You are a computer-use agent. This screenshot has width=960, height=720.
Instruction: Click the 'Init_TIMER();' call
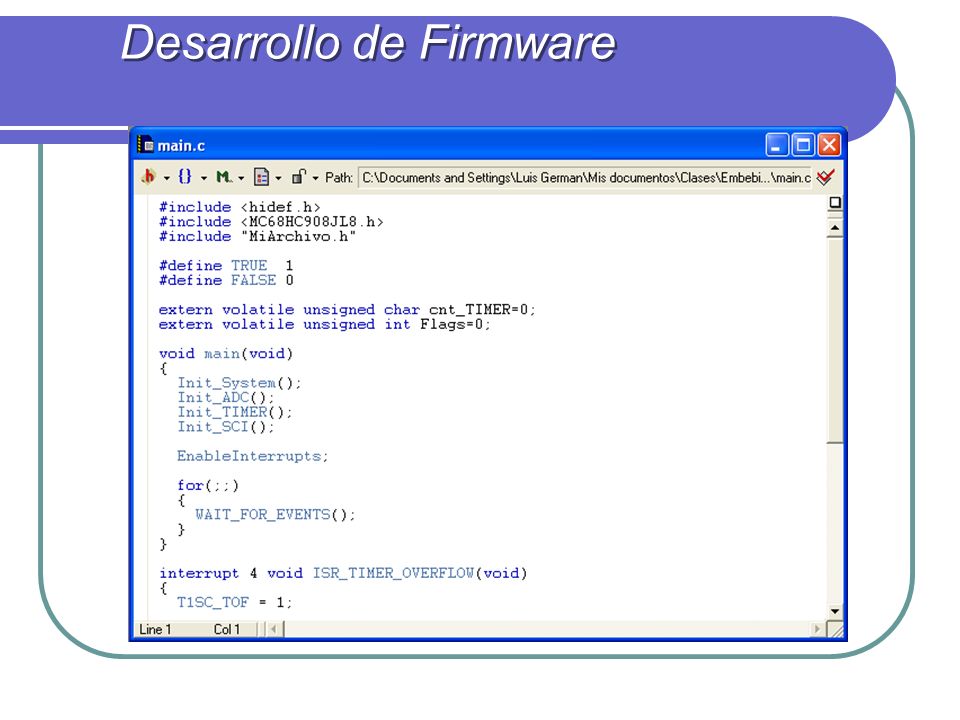coord(235,413)
